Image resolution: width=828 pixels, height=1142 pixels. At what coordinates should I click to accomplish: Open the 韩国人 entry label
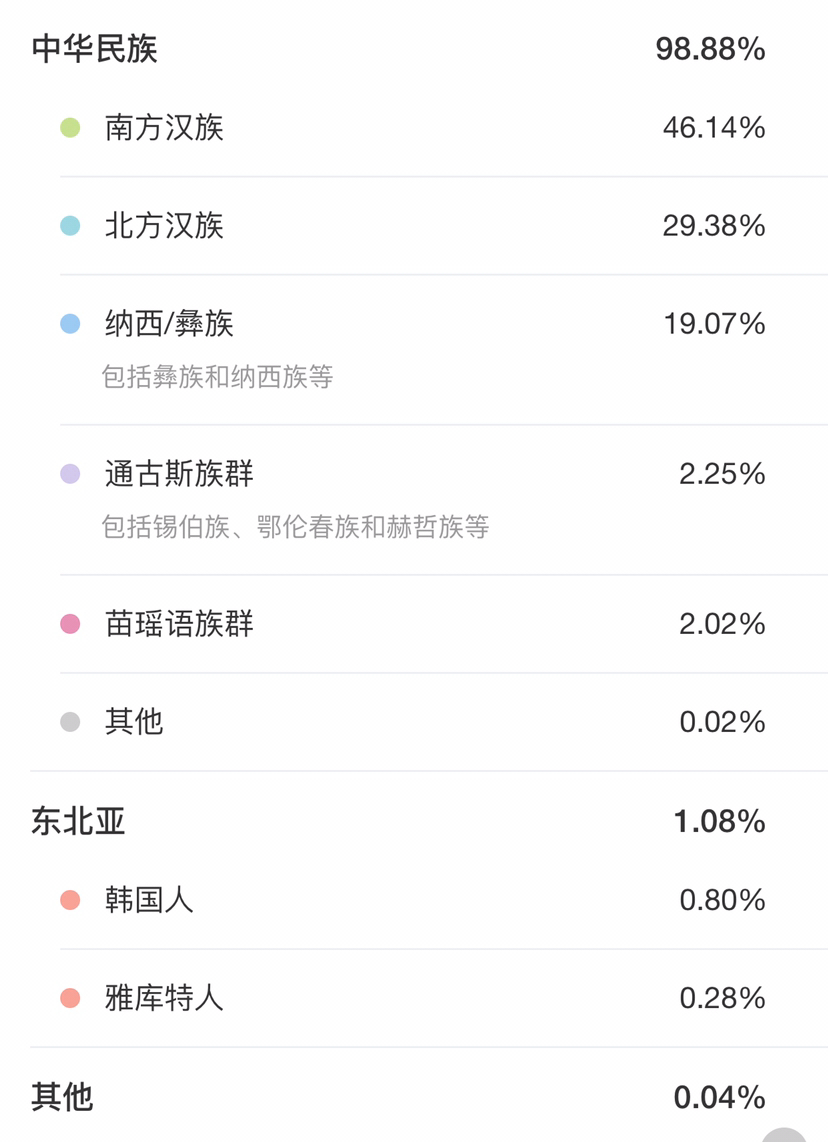tap(149, 900)
